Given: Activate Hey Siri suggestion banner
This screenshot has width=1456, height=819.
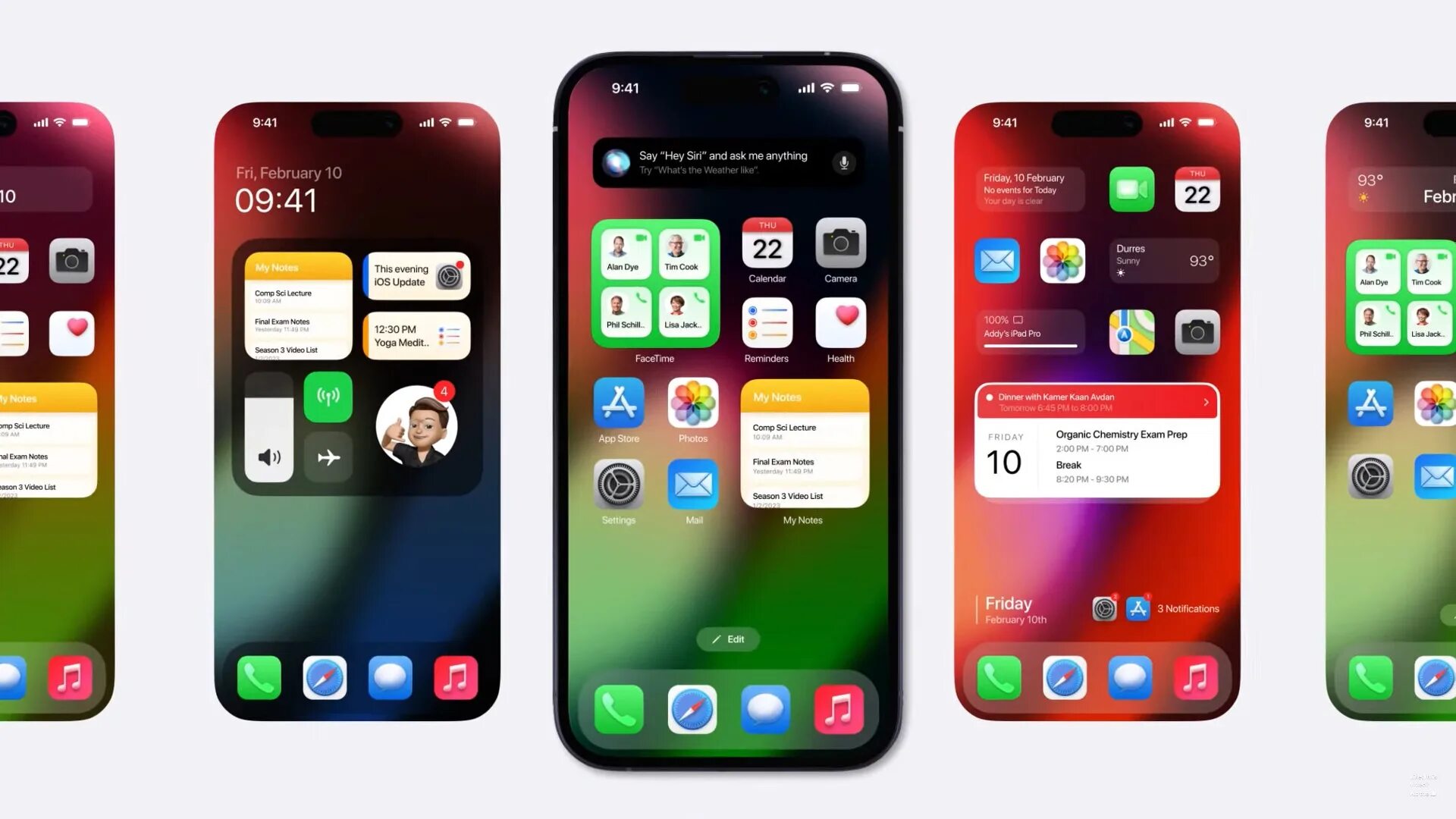Looking at the screenshot, I should click(728, 161).
